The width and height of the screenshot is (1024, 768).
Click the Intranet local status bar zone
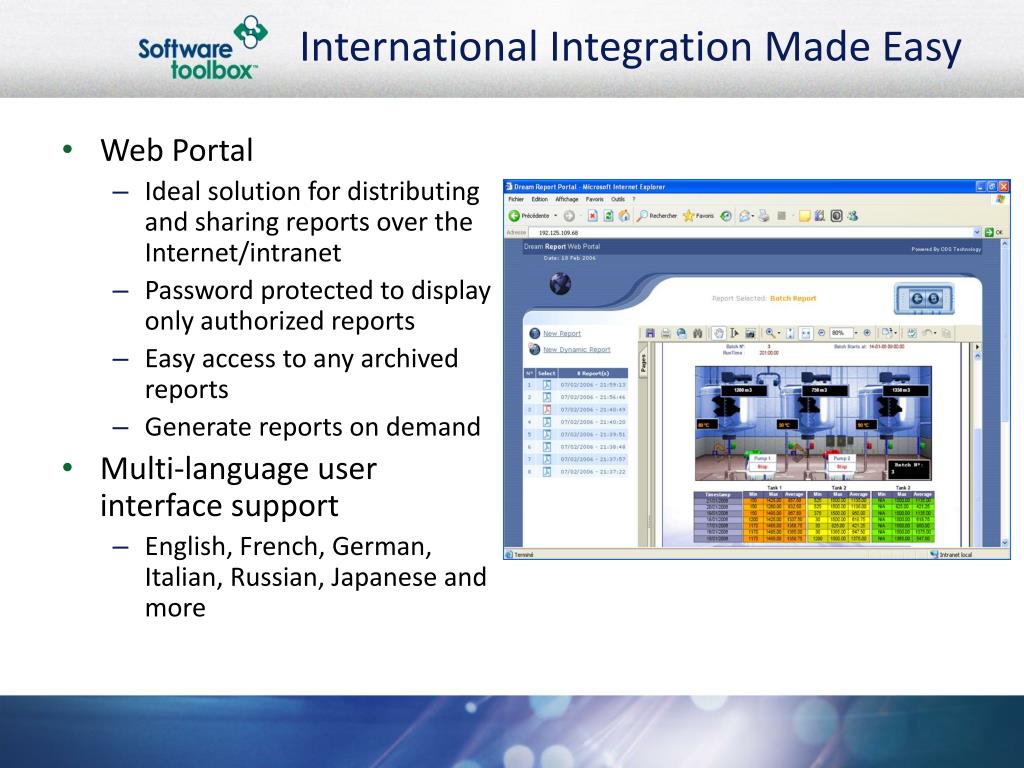coord(951,554)
